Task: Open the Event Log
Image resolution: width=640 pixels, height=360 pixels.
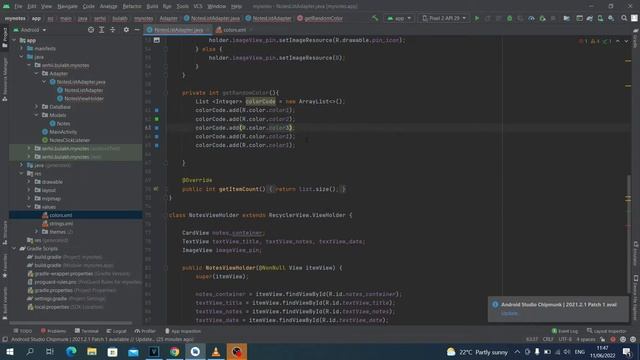Action: 565,331
